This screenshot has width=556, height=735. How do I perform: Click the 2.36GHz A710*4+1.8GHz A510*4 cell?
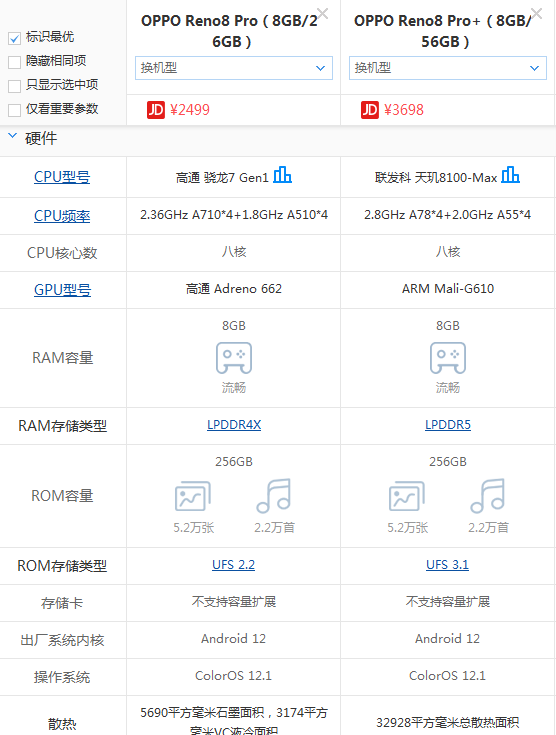coord(234,215)
